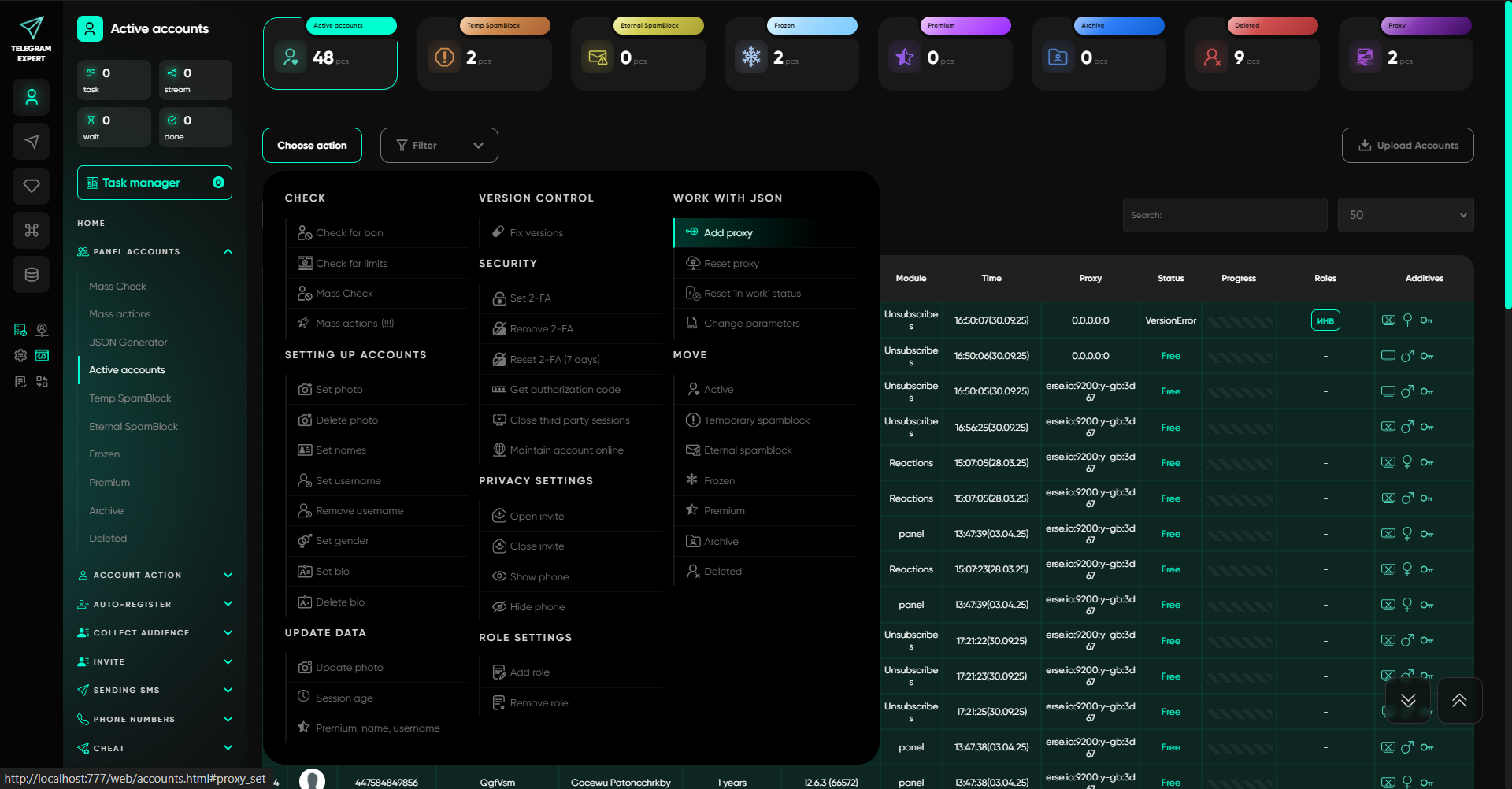Select Get authorization code action
Screen dimensions: 1512x789
pos(570,390)
